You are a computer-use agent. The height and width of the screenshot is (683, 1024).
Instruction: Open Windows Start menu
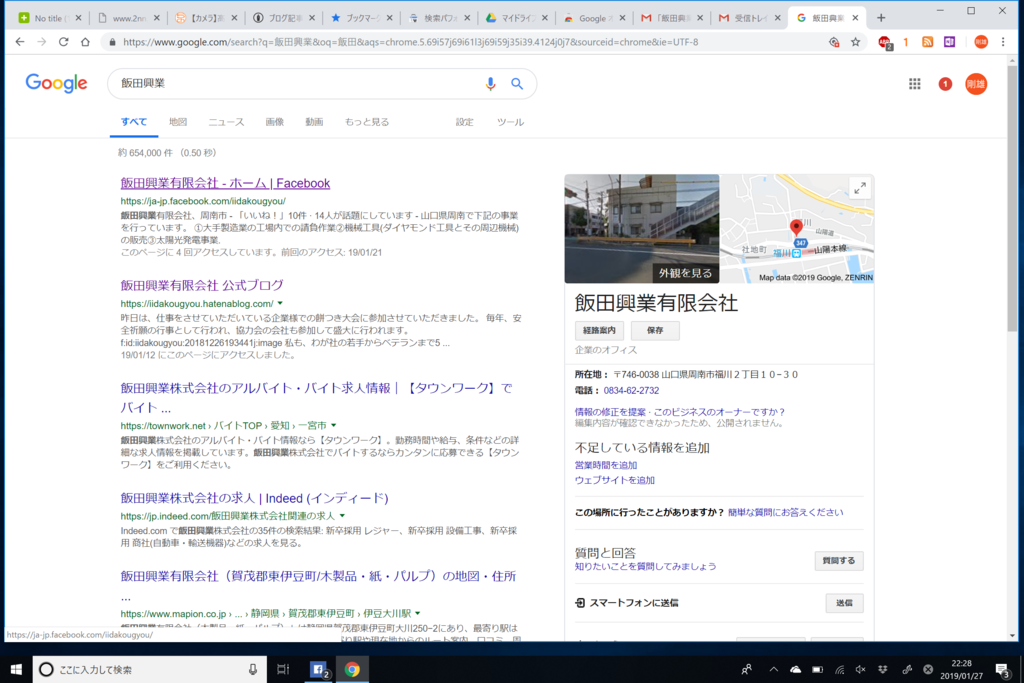coord(16,669)
